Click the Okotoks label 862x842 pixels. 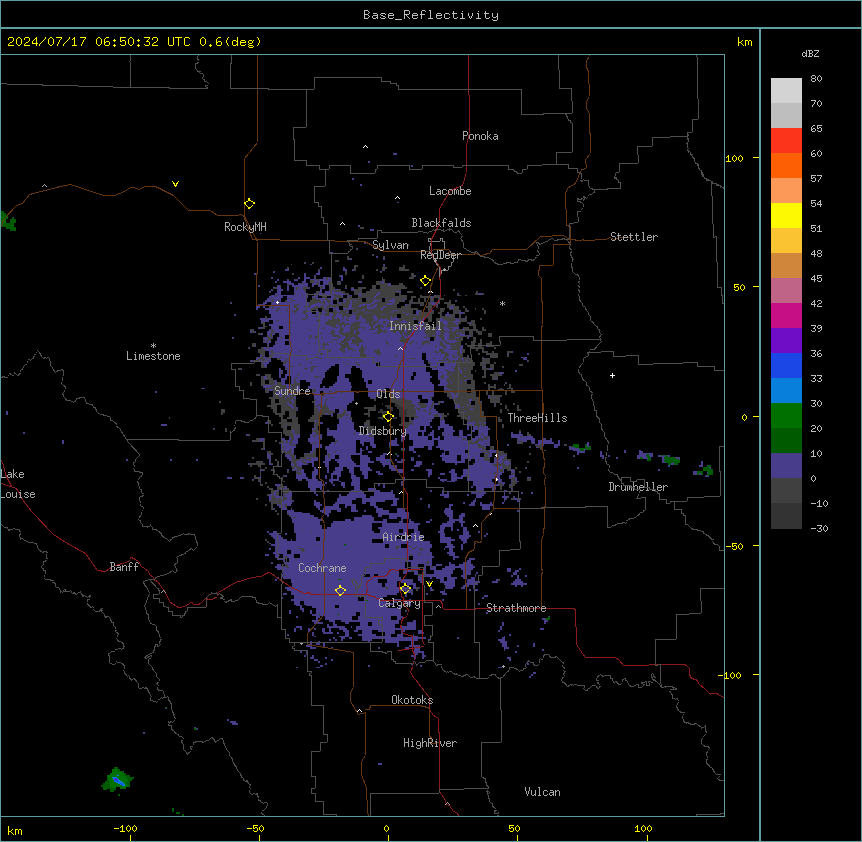[x=412, y=700]
